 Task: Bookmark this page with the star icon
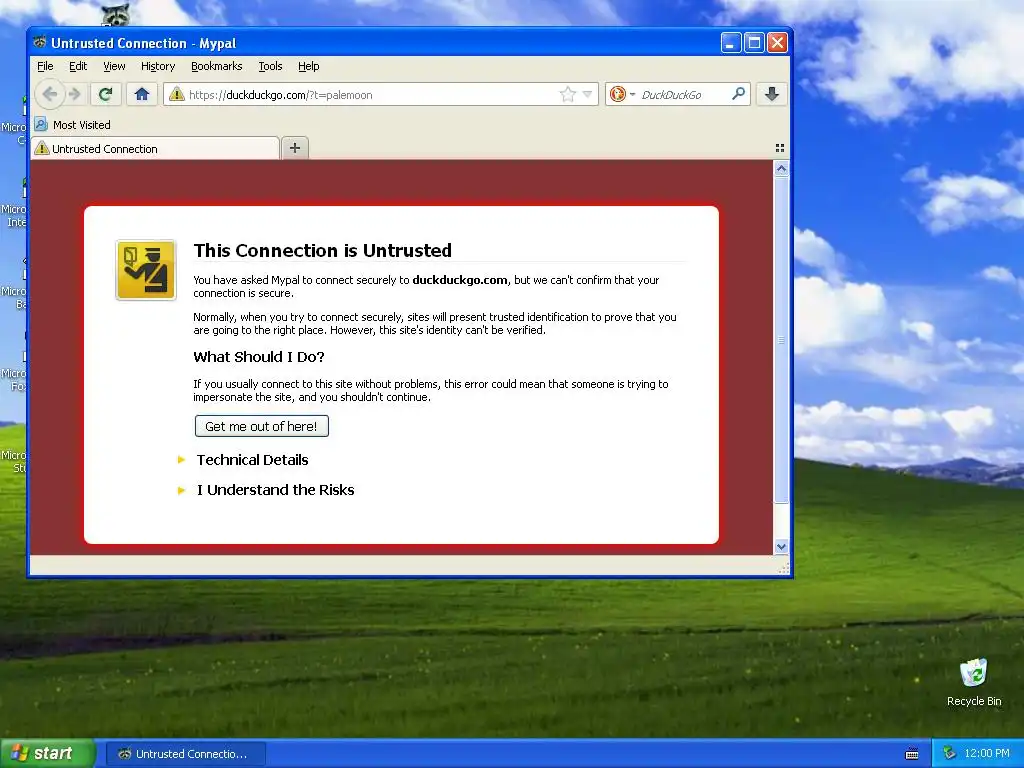(568, 95)
